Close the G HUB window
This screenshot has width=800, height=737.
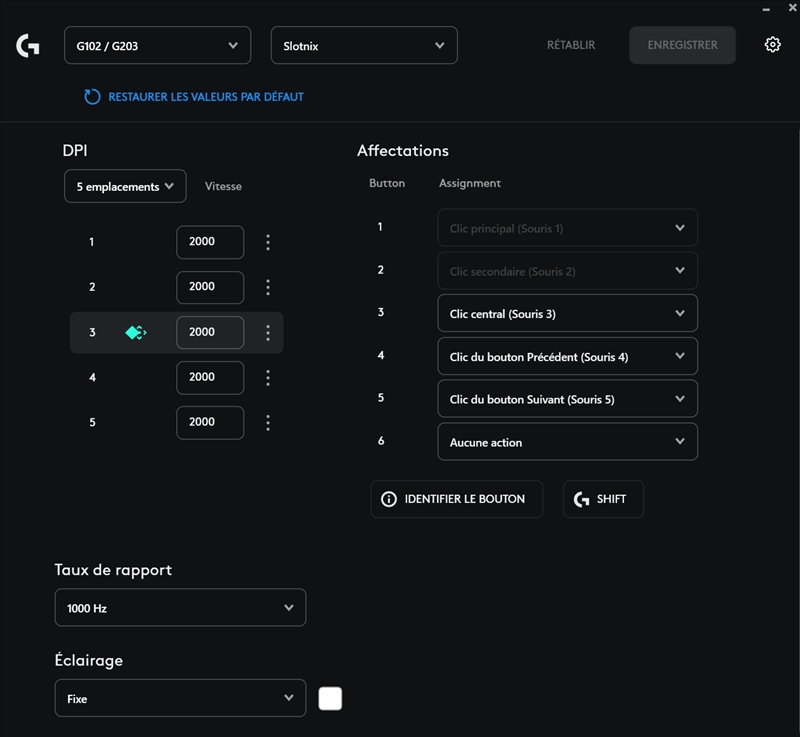[792, 8]
